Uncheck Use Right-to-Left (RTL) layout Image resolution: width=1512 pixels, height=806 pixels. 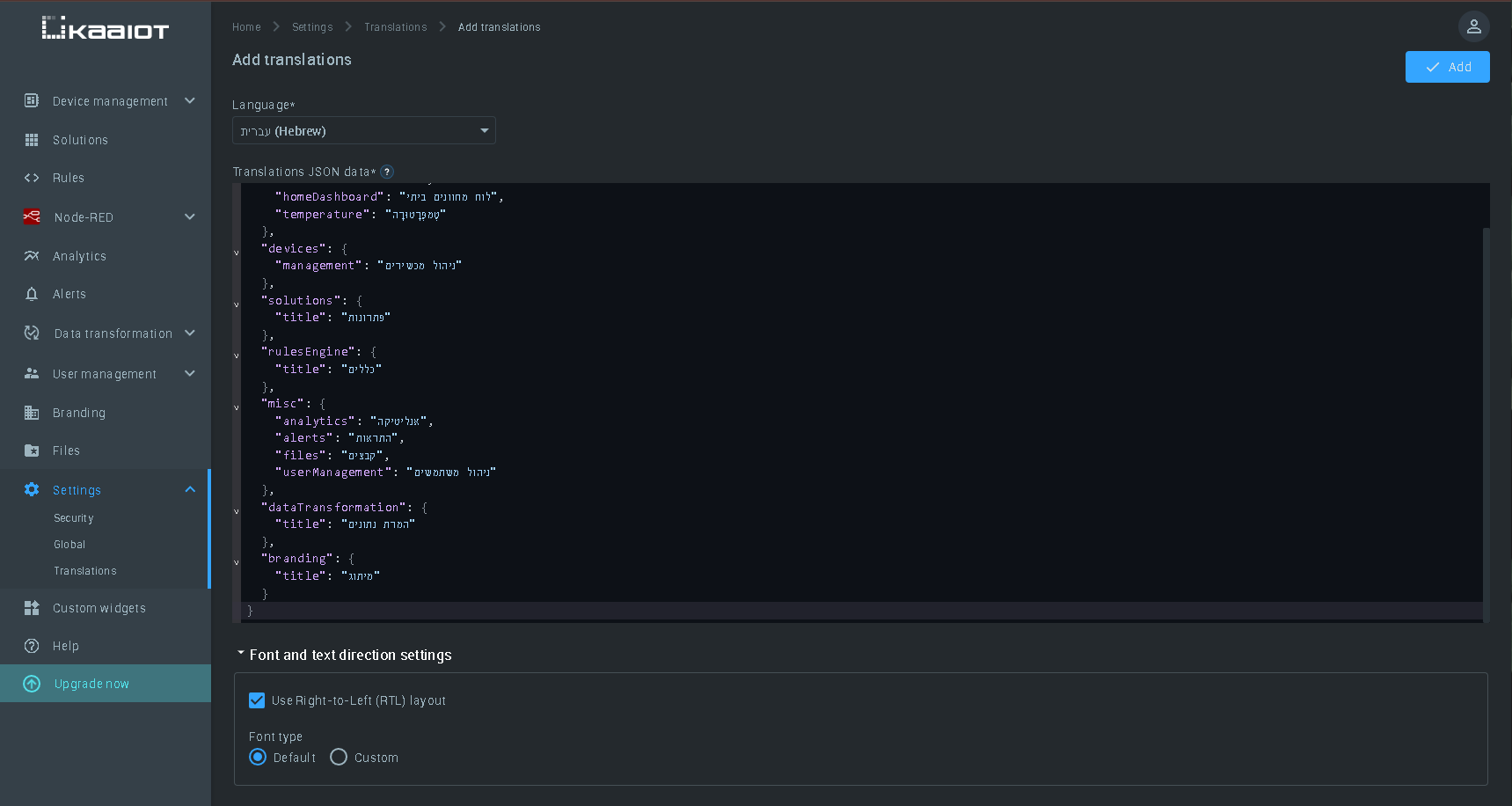(257, 700)
